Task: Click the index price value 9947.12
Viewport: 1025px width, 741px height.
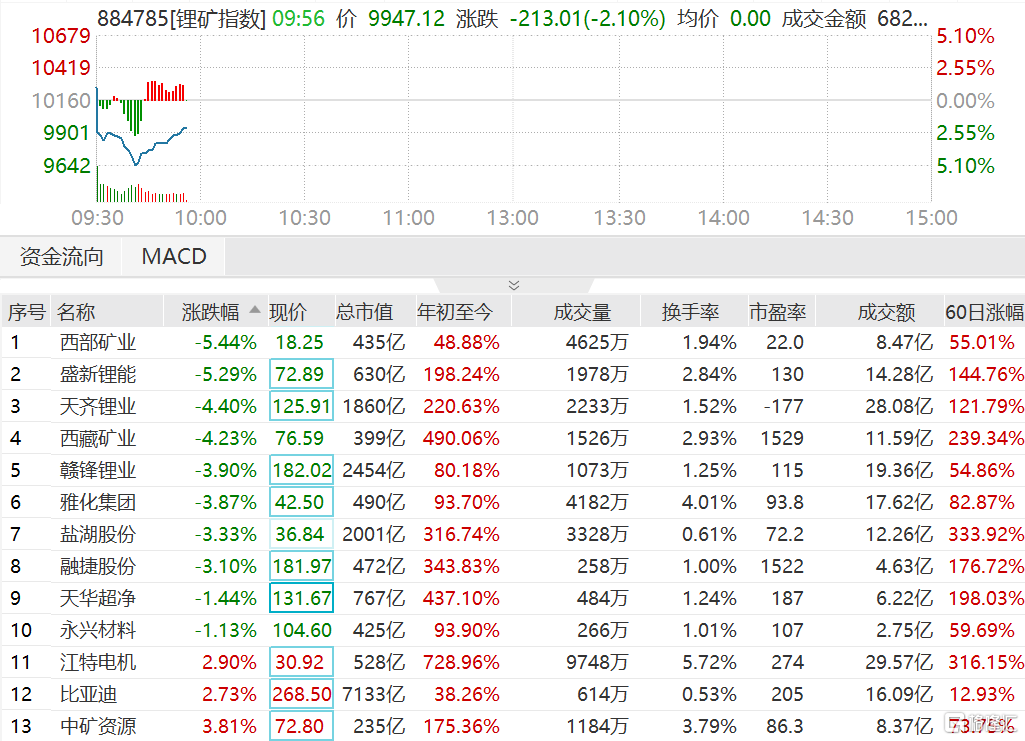Action: click(x=407, y=18)
